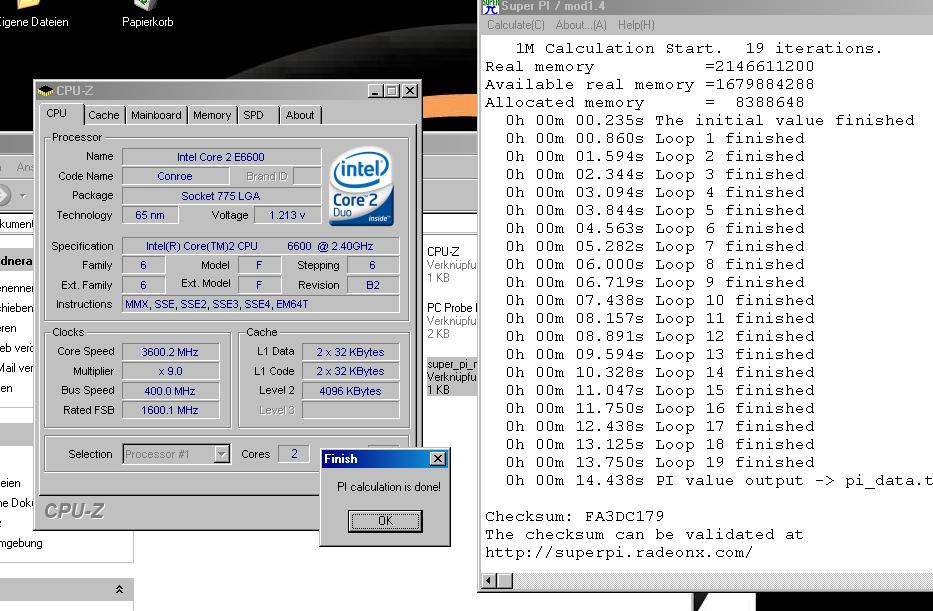Open the Papierkorb desktop icon
Image resolution: width=933 pixels, height=611 pixels.
coord(147,8)
